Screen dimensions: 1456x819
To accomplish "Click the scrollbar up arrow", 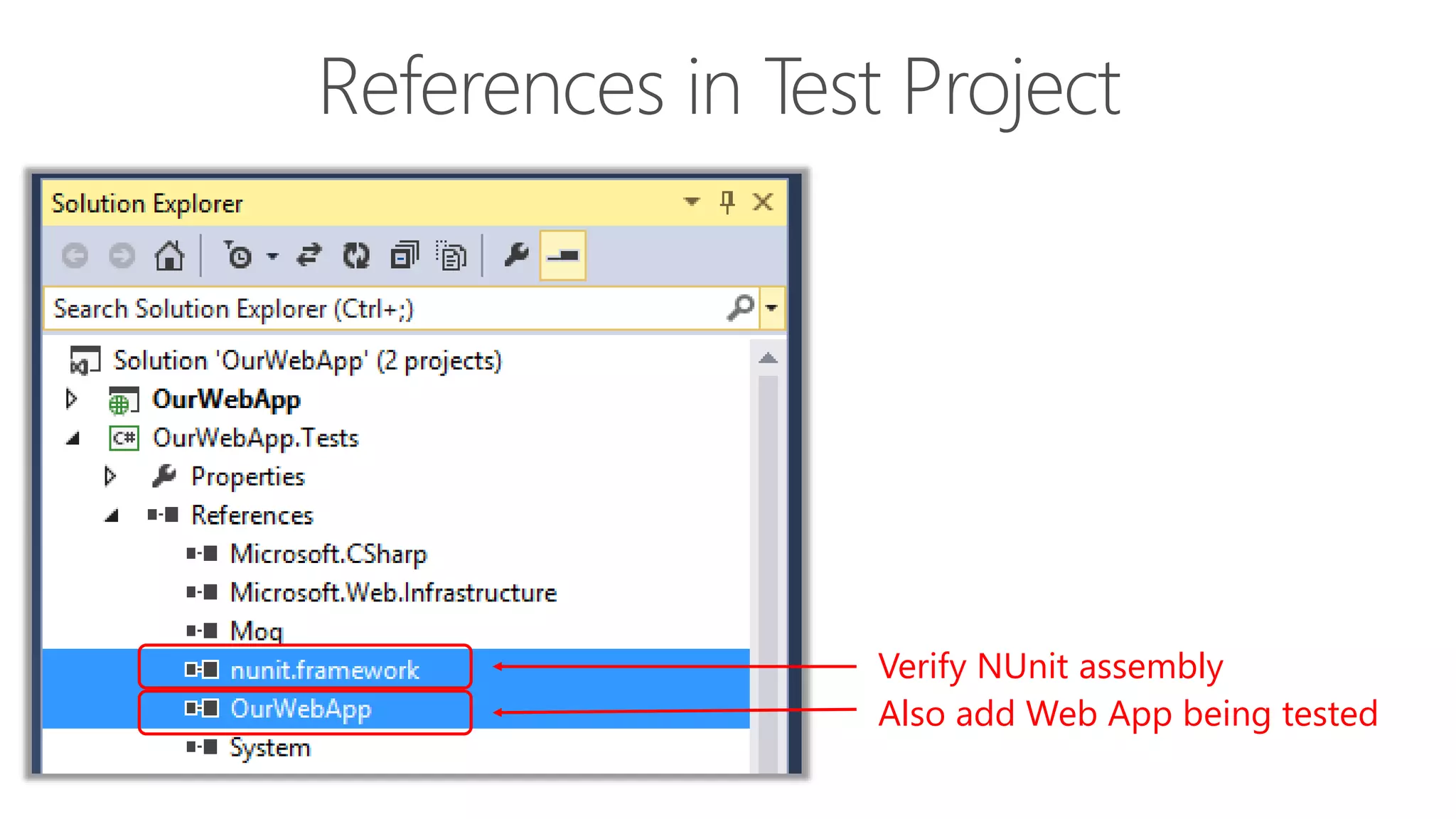I will click(x=768, y=358).
